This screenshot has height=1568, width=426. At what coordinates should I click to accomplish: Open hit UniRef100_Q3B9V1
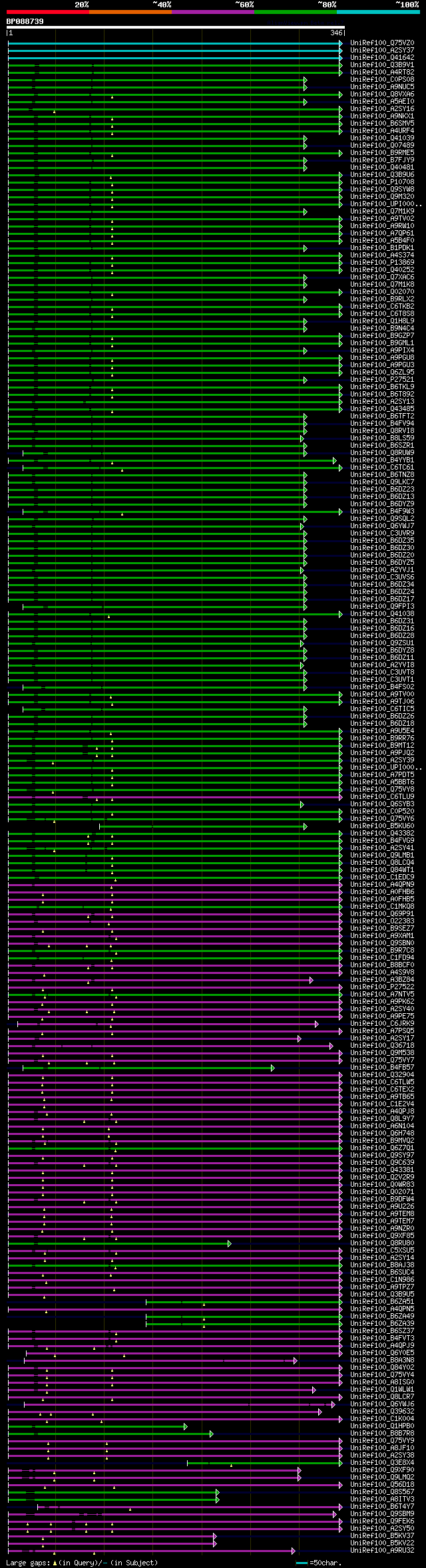(x=382, y=65)
